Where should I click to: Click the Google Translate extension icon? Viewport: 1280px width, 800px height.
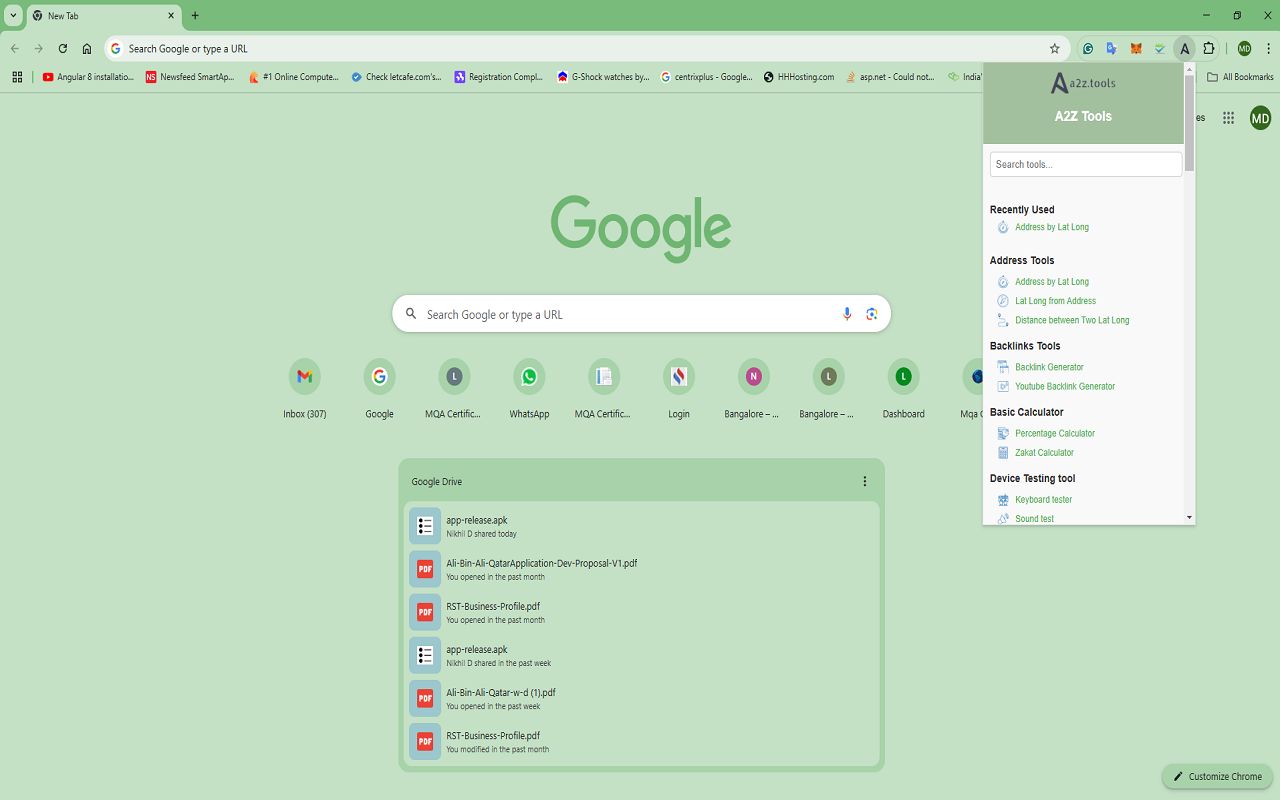(1111, 48)
